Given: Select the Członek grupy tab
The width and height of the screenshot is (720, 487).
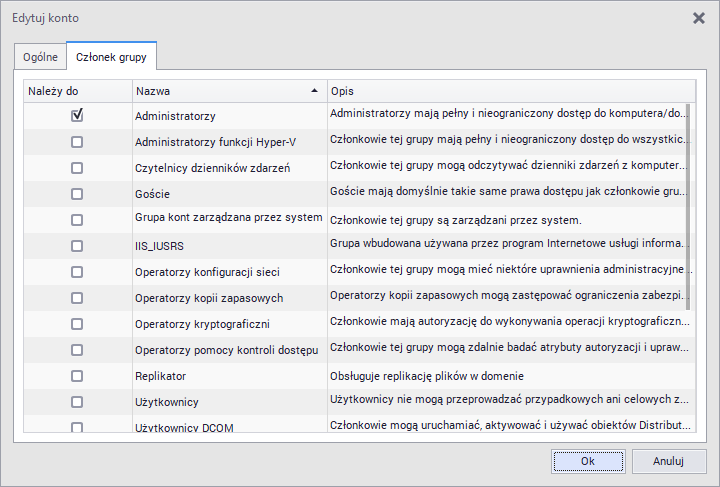Looking at the screenshot, I should [x=111, y=57].
